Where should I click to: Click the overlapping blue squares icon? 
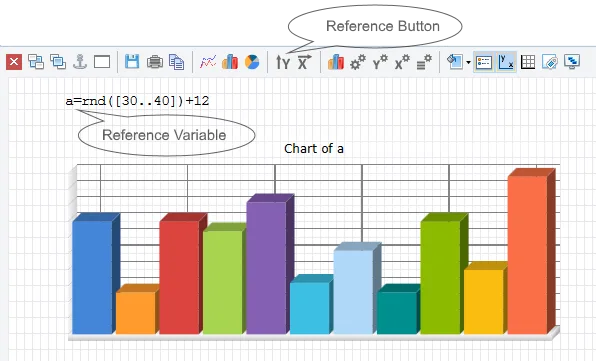point(58,62)
